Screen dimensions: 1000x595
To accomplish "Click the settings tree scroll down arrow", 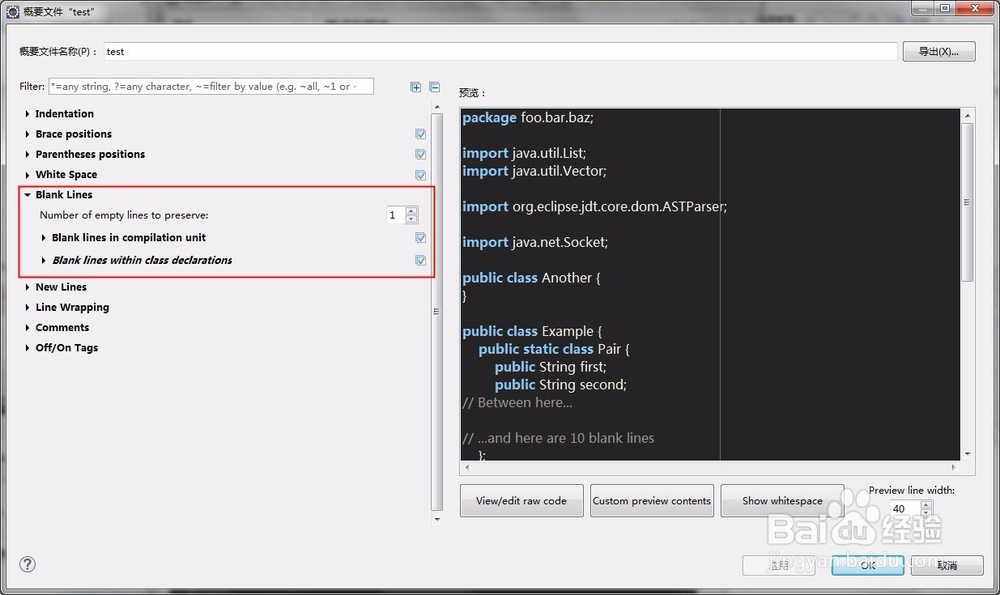I will pyautogui.click(x=437, y=519).
